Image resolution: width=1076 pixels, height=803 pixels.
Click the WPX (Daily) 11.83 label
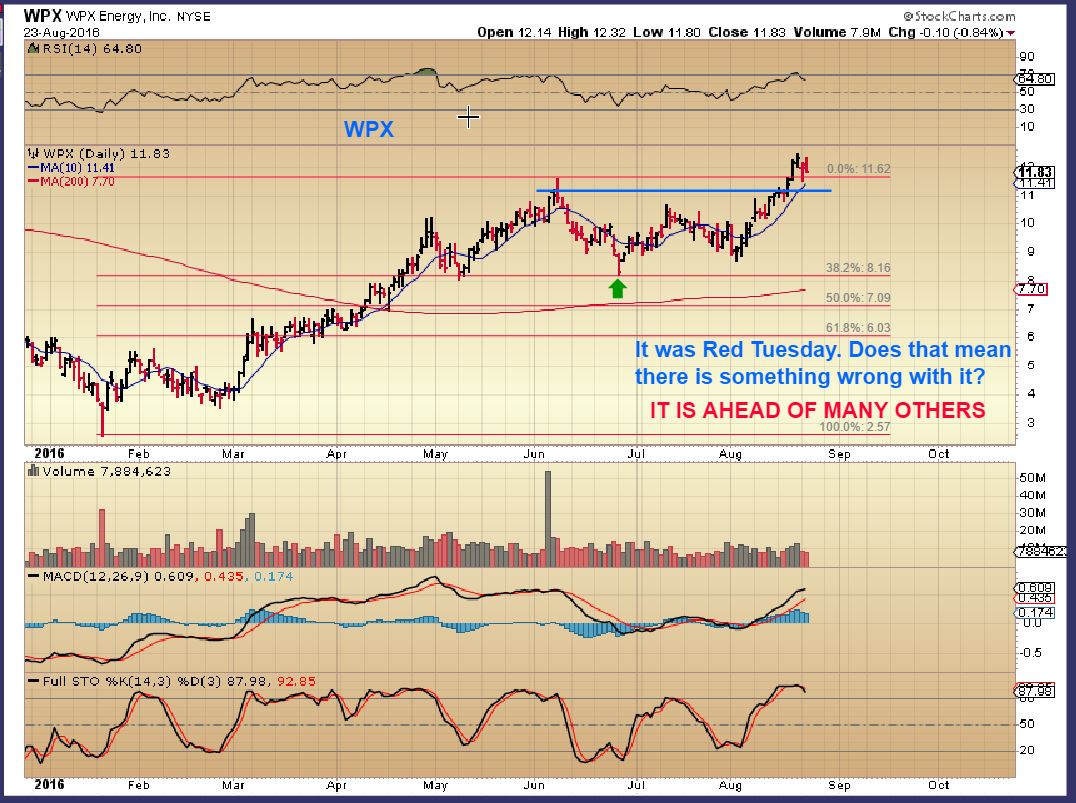(106, 154)
